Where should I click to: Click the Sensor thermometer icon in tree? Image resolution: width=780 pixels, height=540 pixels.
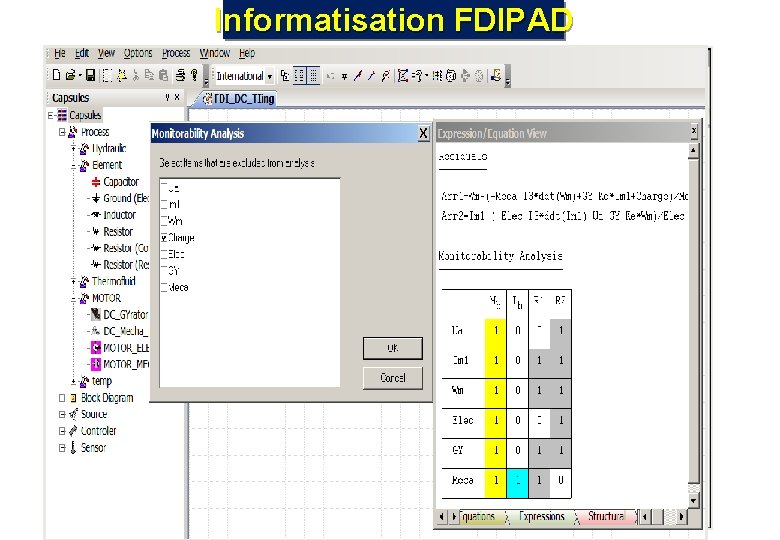point(73,448)
